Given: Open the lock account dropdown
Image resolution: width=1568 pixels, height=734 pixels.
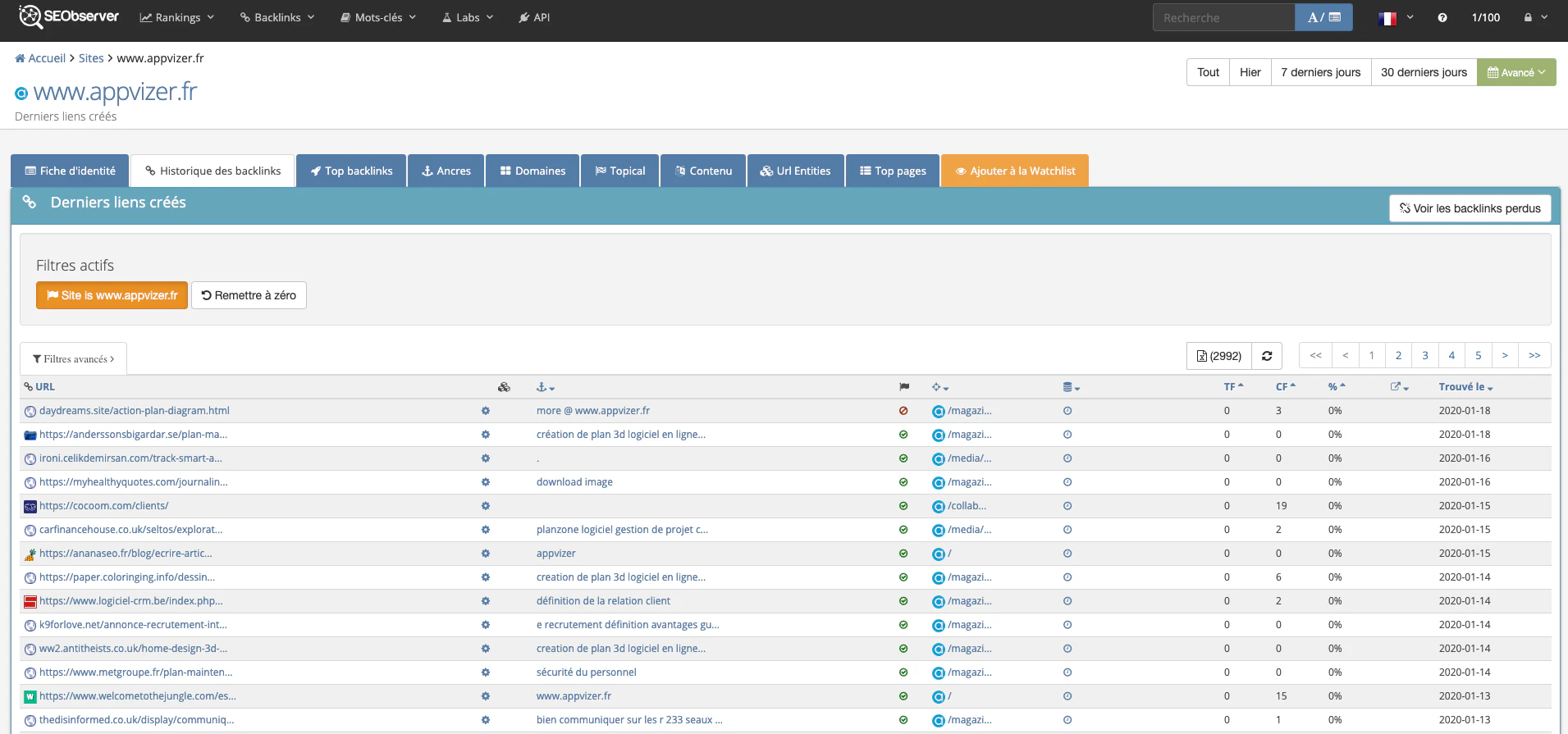Looking at the screenshot, I should point(1535,17).
